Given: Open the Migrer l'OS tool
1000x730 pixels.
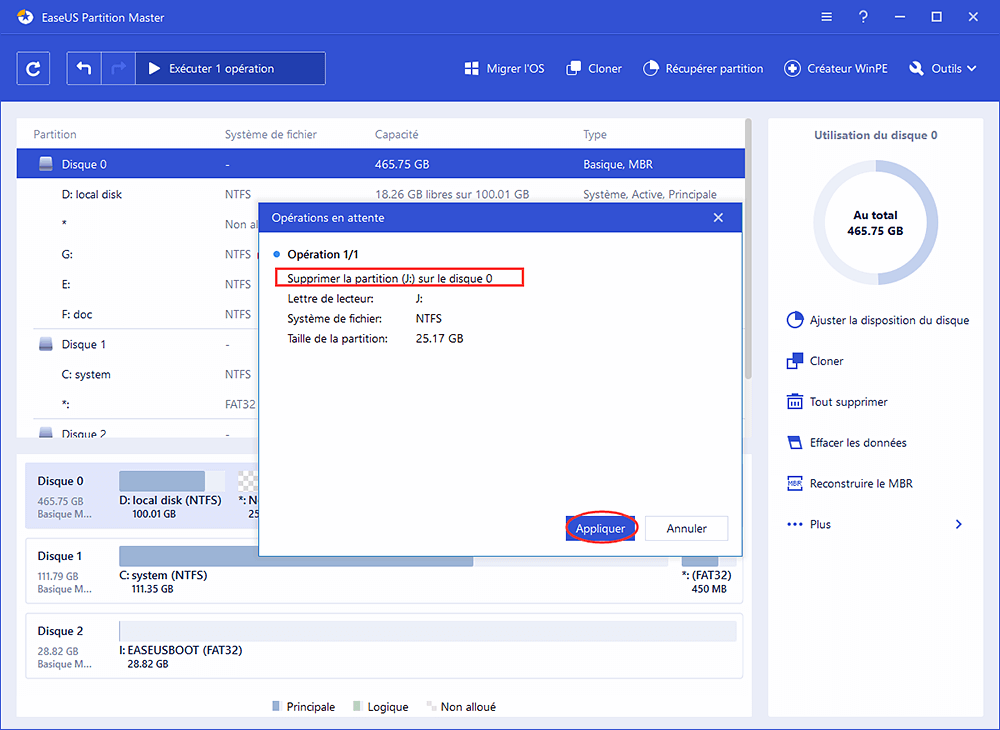Looking at the screenshot, I should coord(504,69).
